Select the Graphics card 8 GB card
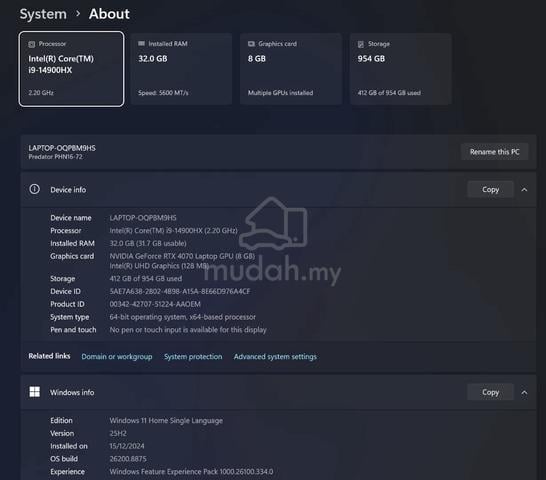 click(x=291, y=69)
